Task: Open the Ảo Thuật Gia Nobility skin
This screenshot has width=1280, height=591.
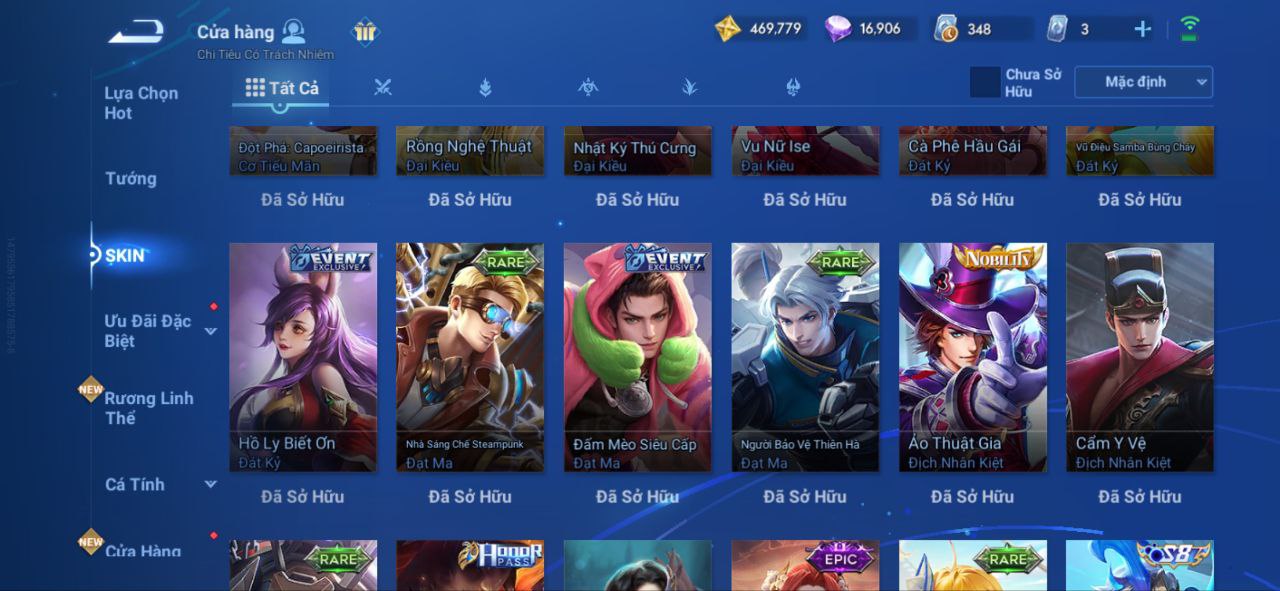Action: (973, 357)
